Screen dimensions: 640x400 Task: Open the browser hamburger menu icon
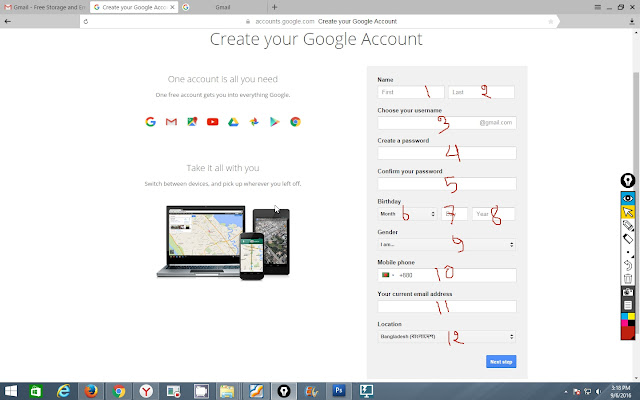(598, 7)
